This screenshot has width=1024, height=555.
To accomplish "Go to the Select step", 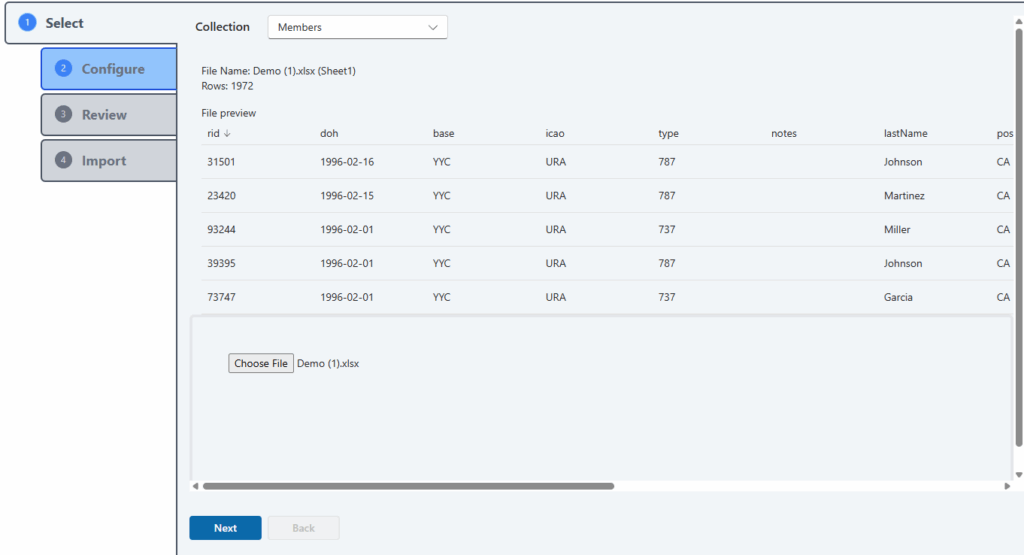I will coord(91,23).
